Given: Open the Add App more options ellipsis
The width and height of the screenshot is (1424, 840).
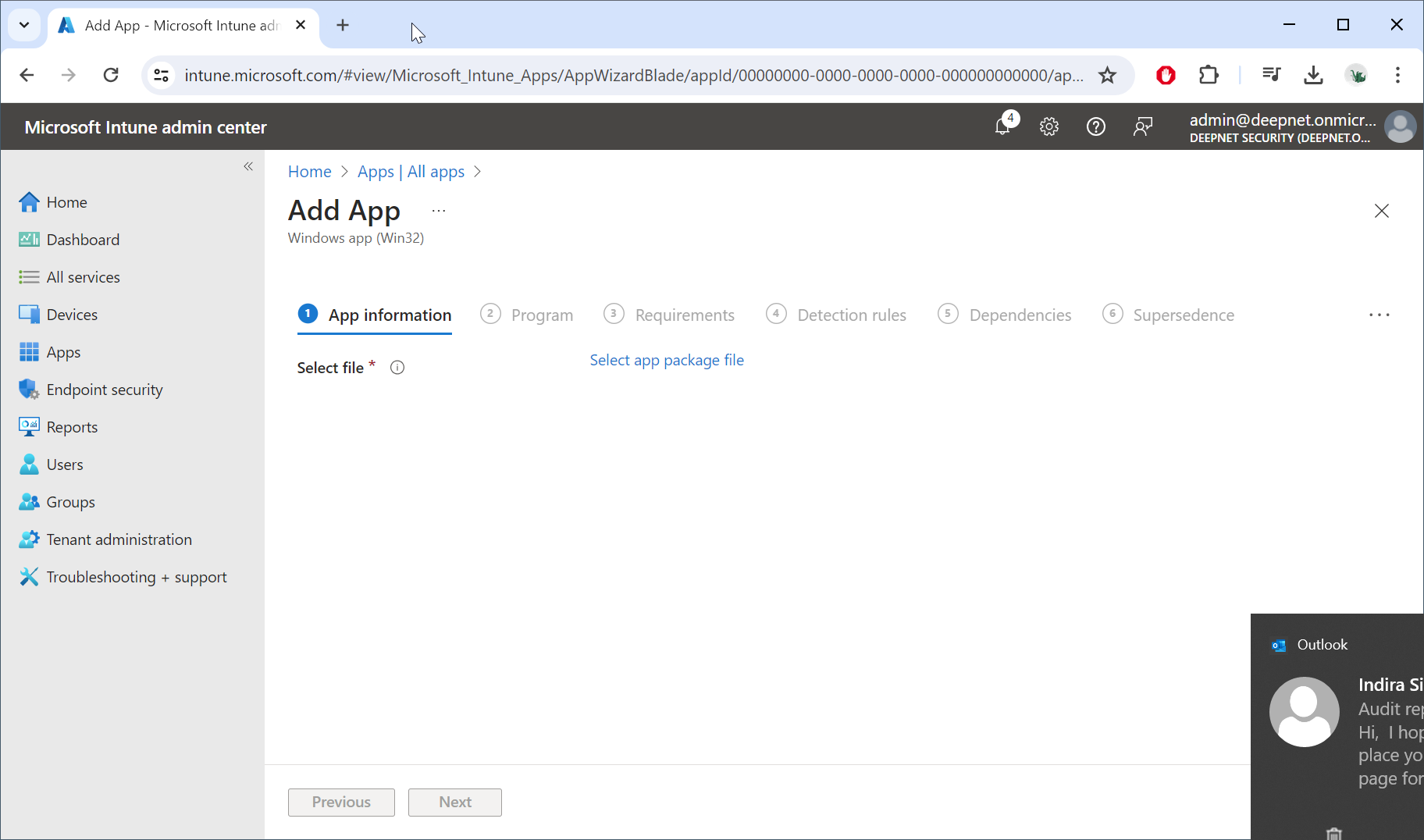Looking at the screenshot, I should tap(439, 211).
